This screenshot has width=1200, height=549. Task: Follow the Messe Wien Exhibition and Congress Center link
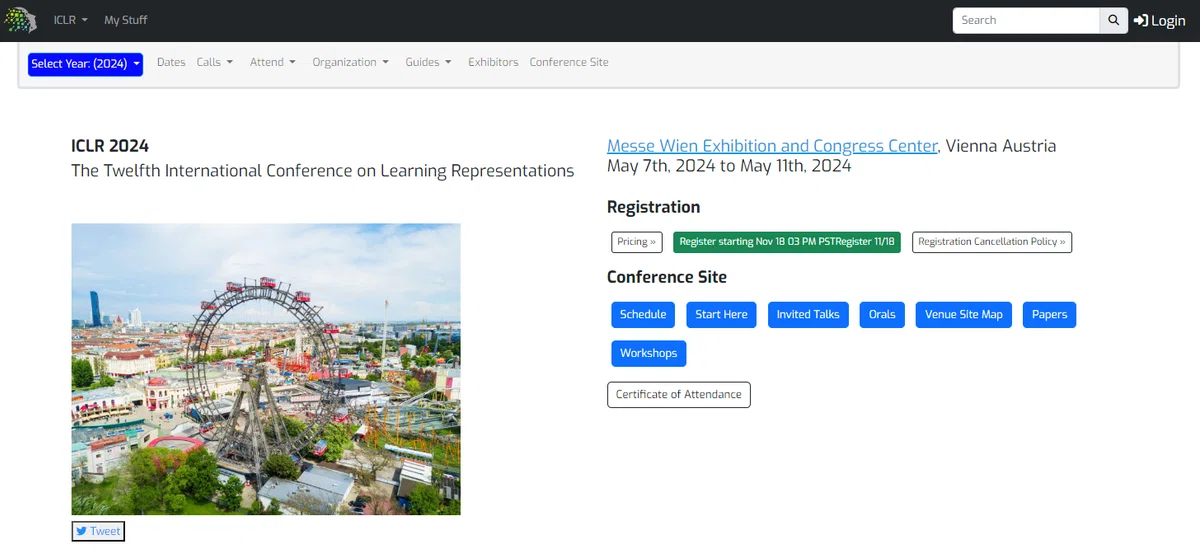(772, 146)
